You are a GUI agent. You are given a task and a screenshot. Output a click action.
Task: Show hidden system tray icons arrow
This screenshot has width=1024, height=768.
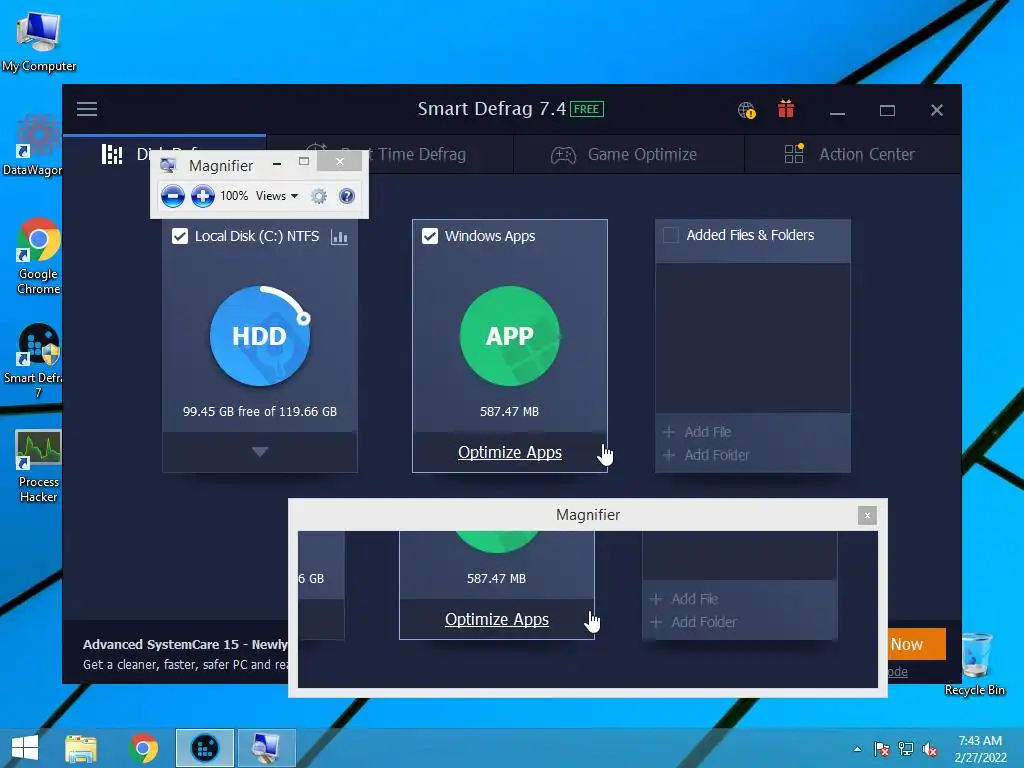point(857,749)
